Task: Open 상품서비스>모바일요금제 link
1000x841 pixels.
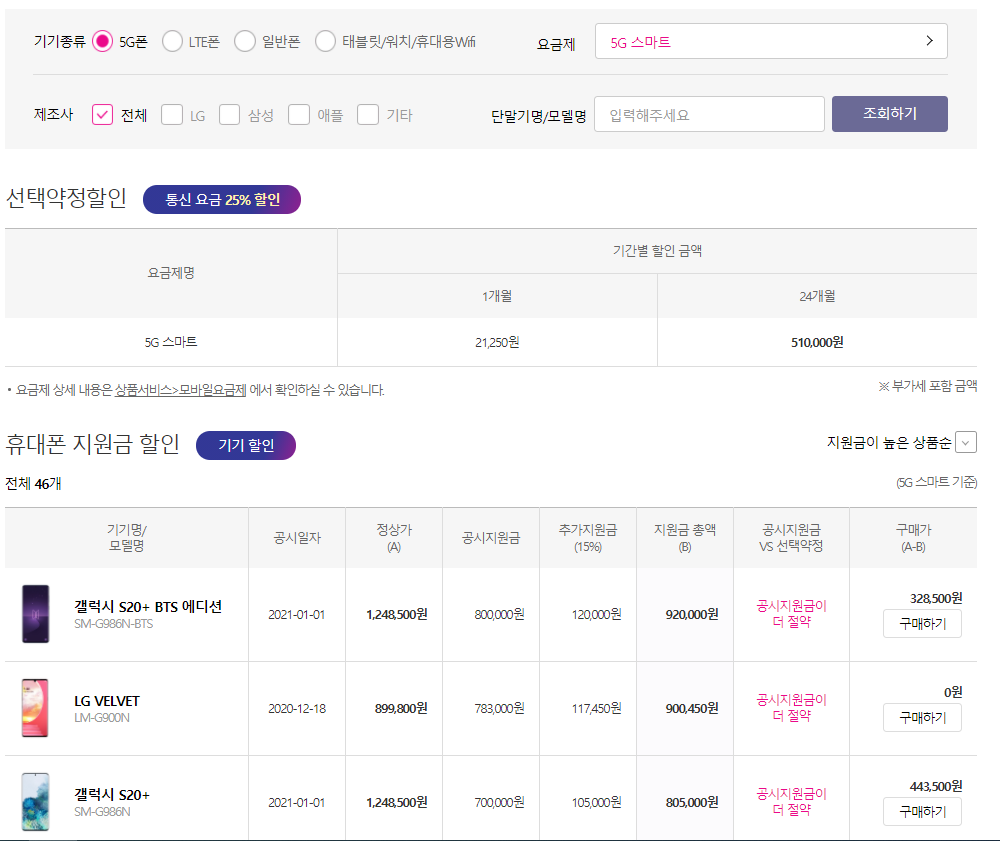Action: coord(180,390)
